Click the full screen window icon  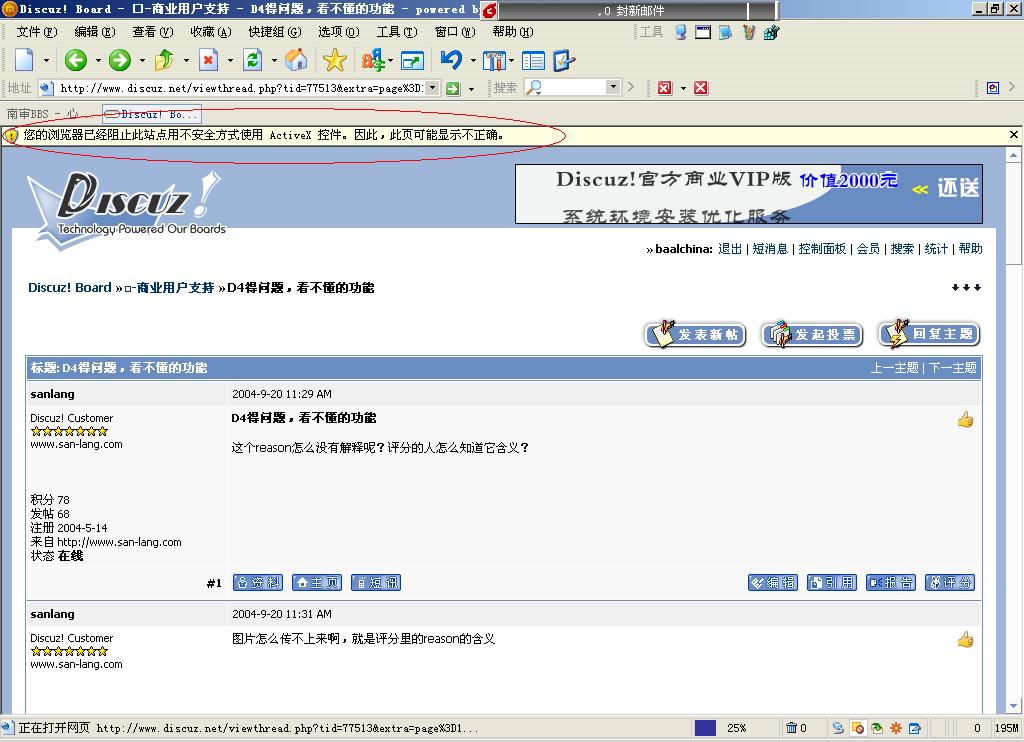pyautogui.click(x=412, y=61)
